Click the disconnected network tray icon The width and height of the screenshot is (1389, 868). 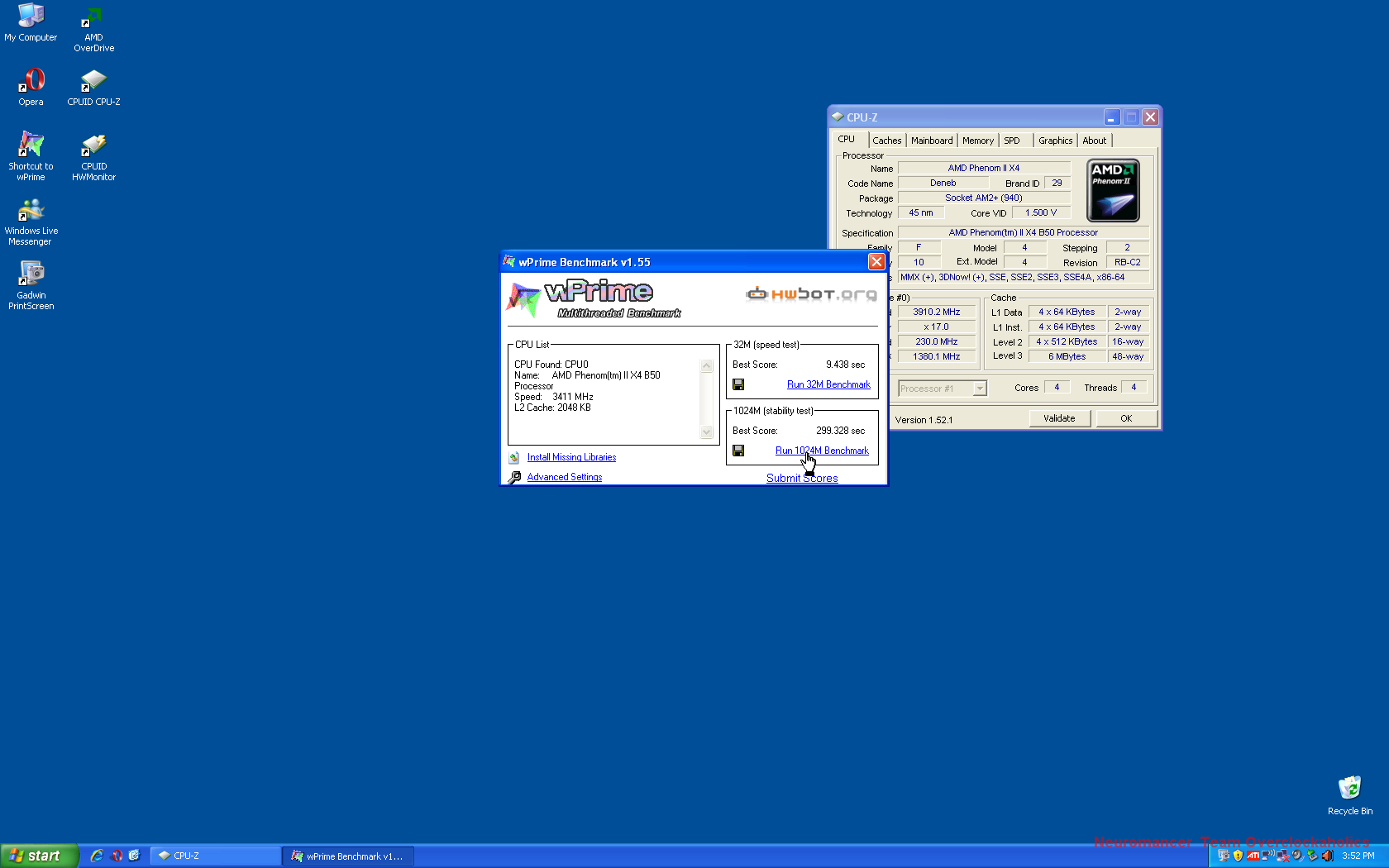coord(1283,856)
